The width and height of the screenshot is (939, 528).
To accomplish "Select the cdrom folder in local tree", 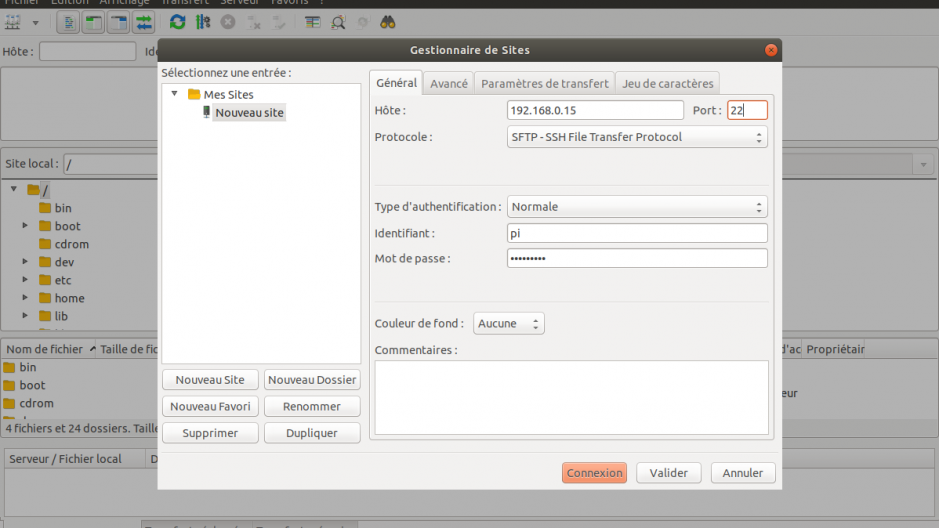I will tap(71, 244).
